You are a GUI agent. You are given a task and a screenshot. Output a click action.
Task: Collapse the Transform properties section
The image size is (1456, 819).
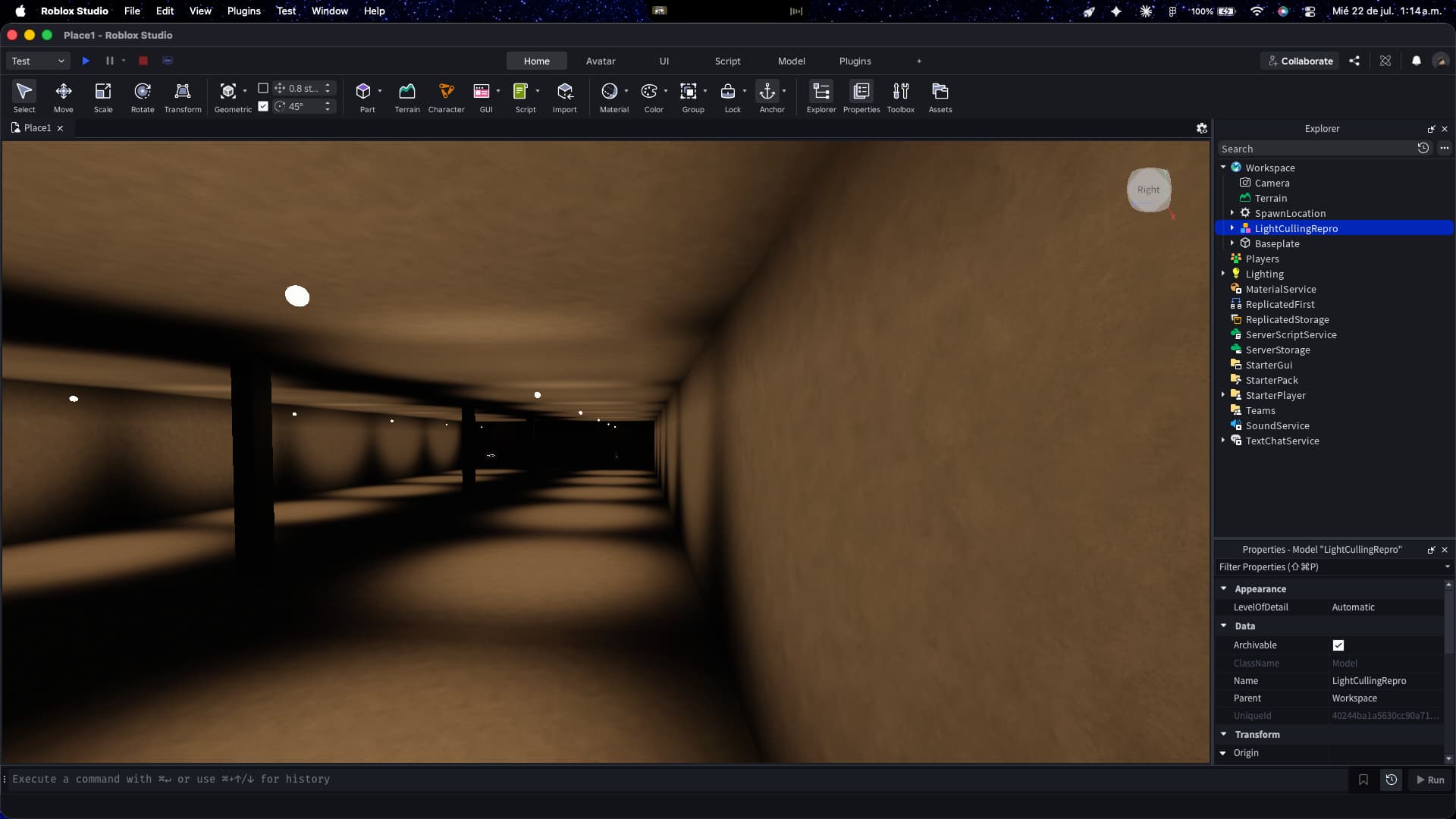[x=1224, y=734]
